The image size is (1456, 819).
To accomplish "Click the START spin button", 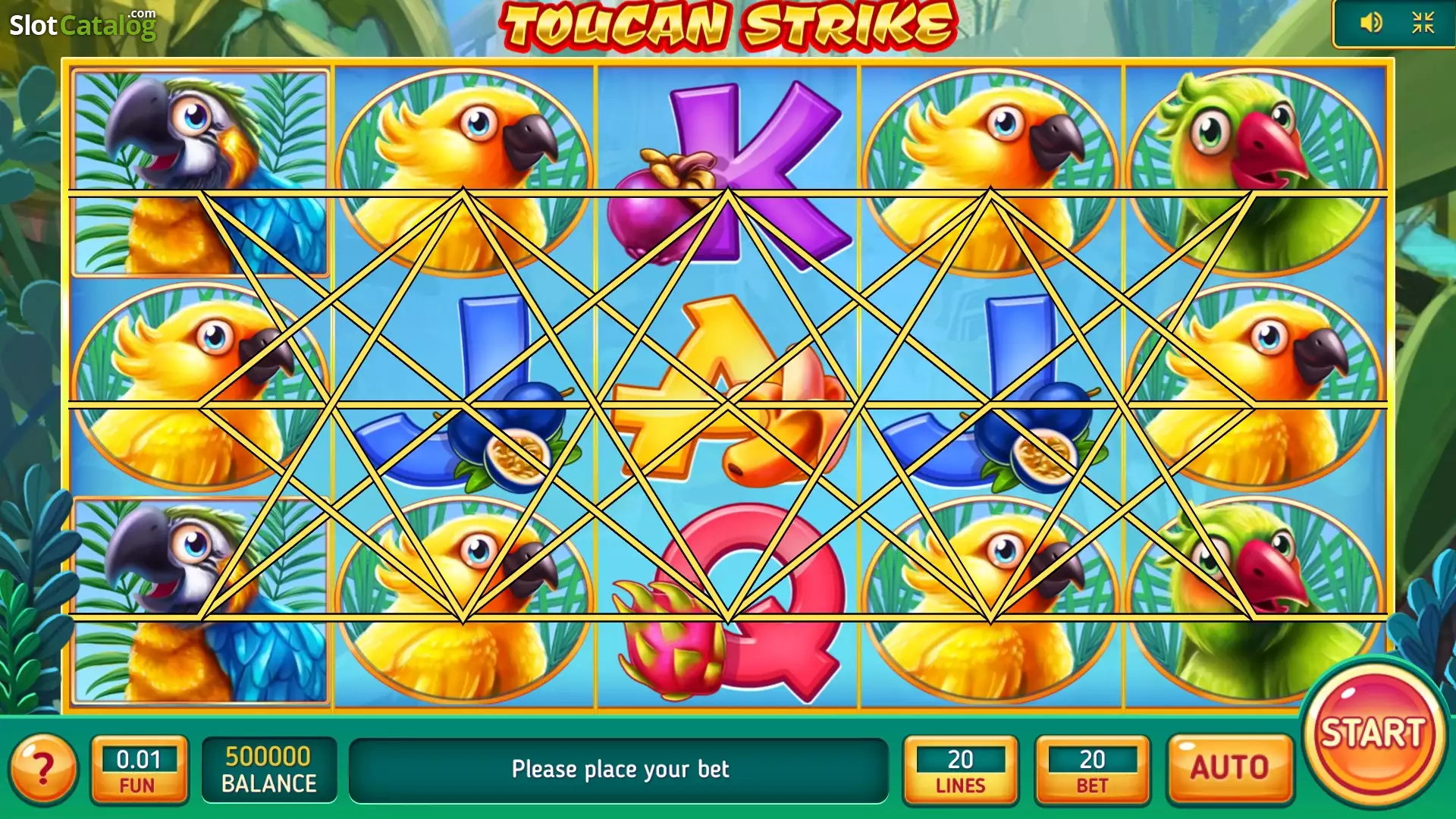I will [x=1373, y=733].
